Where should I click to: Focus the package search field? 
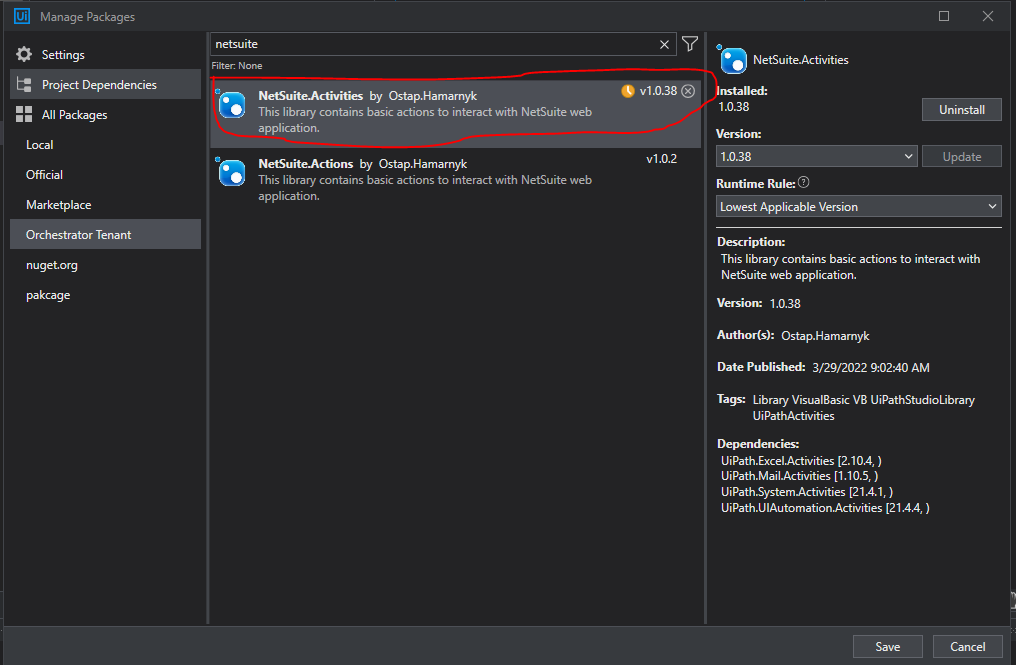[434, 44]
